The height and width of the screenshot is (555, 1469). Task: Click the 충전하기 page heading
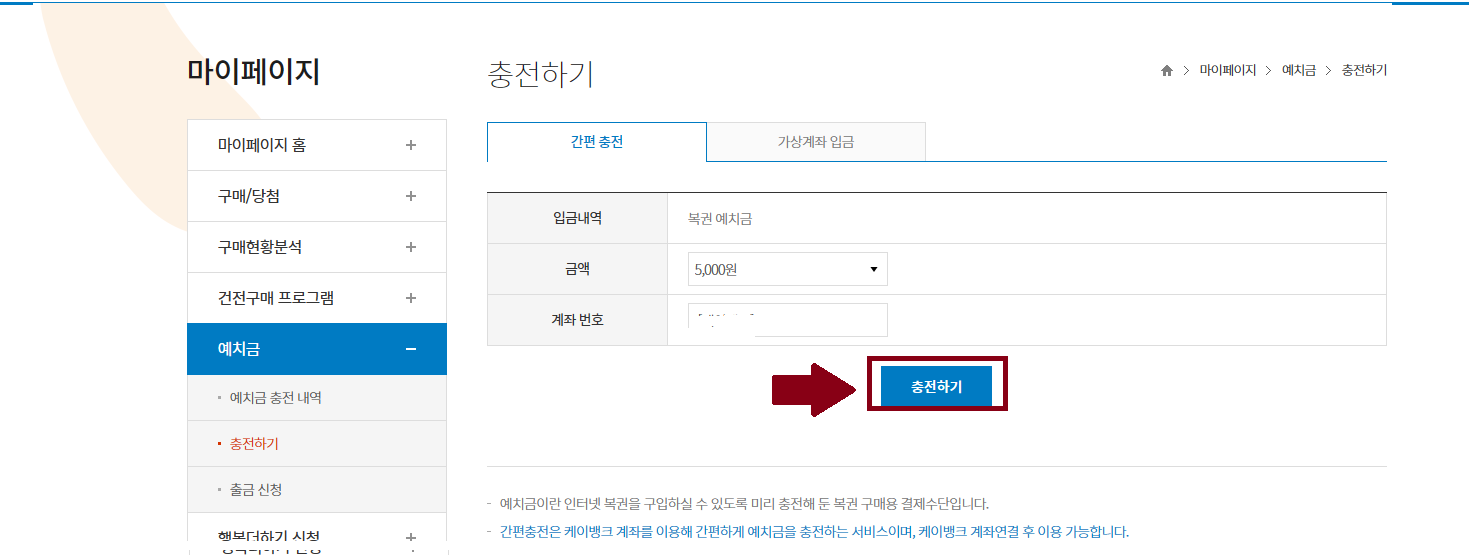point(540,74)
